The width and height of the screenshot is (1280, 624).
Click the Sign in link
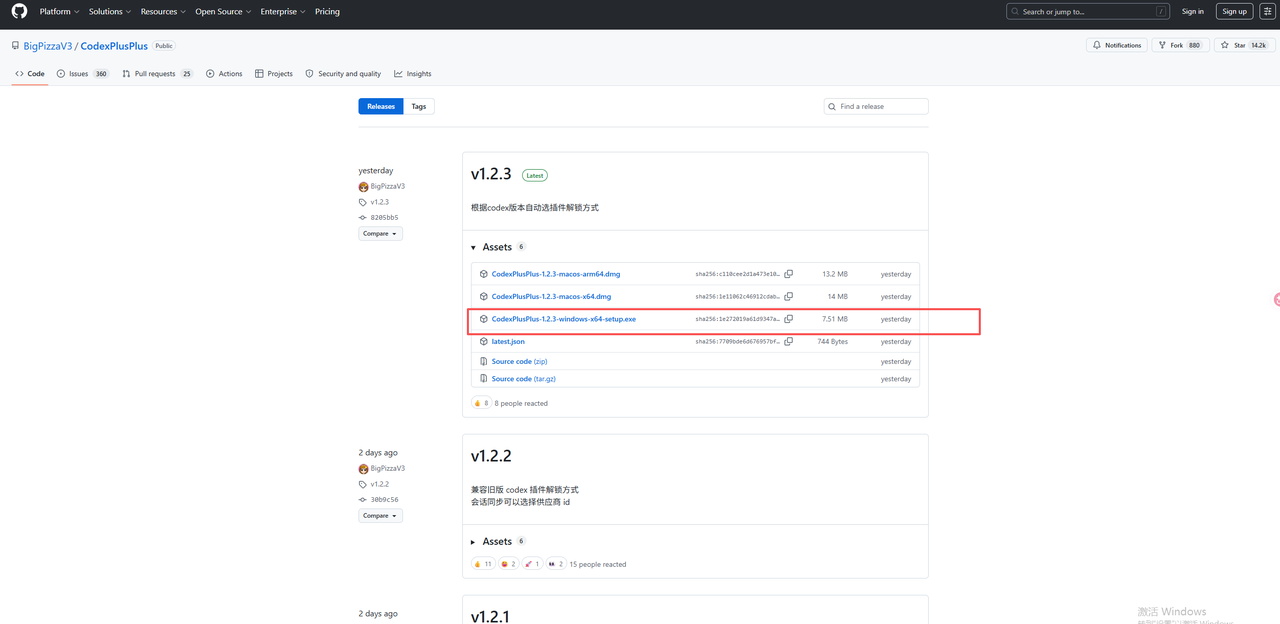click(1193, 12)
